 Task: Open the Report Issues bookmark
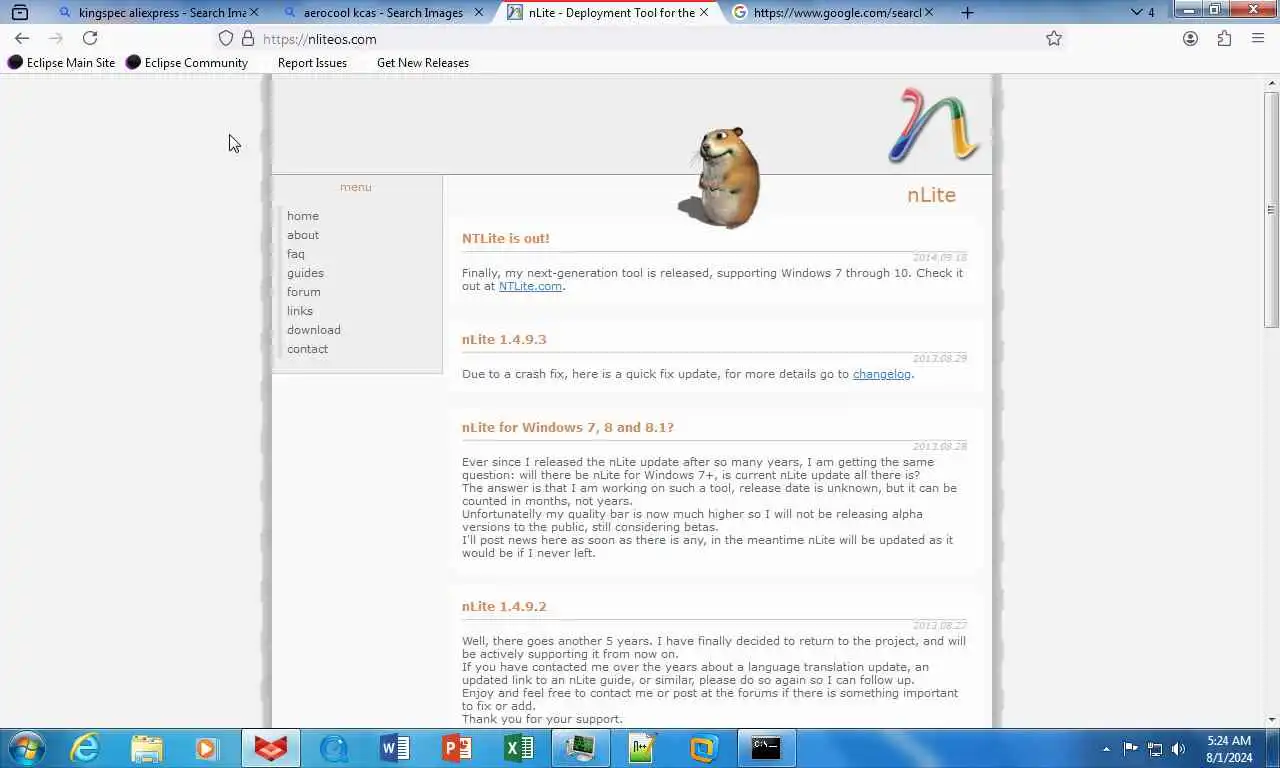coord(312,62)
